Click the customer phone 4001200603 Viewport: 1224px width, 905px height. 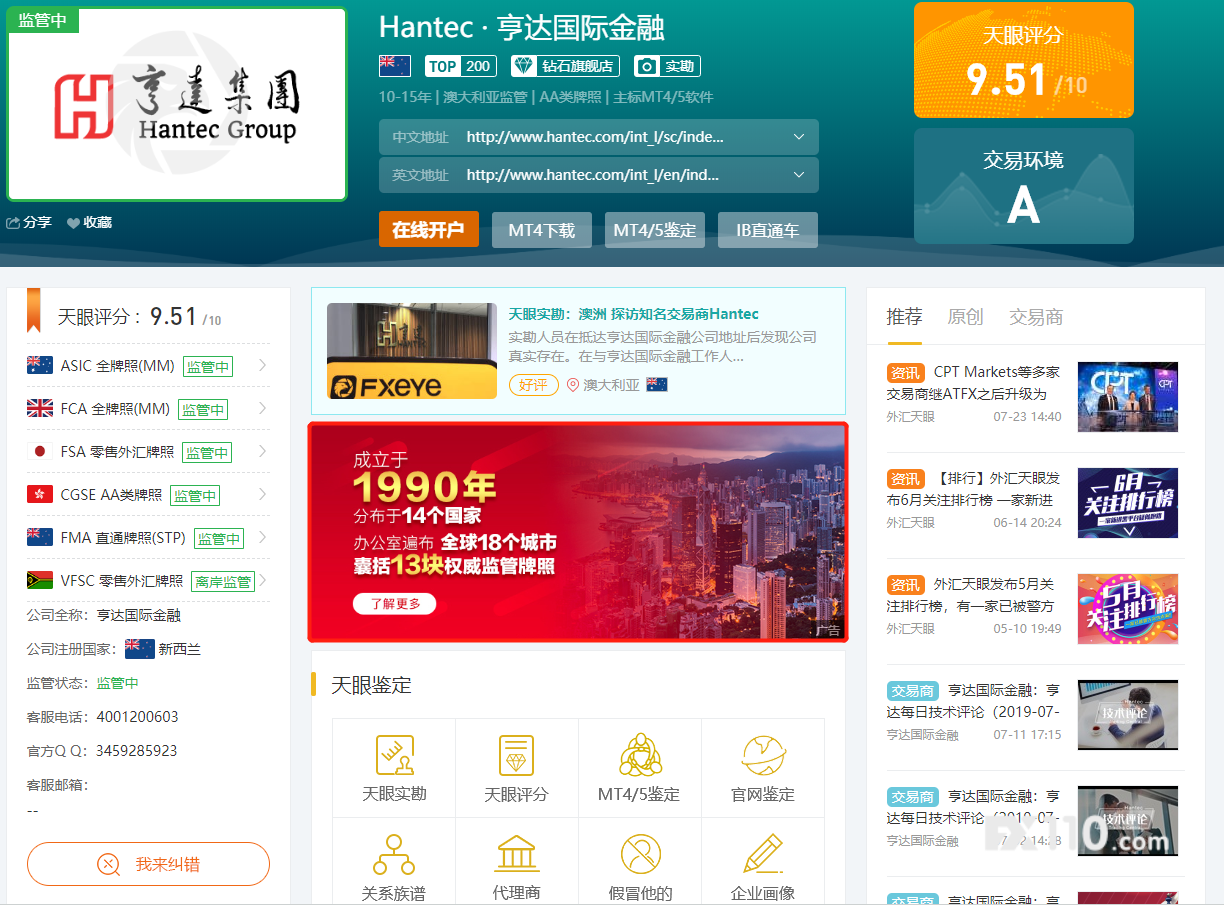137,717
